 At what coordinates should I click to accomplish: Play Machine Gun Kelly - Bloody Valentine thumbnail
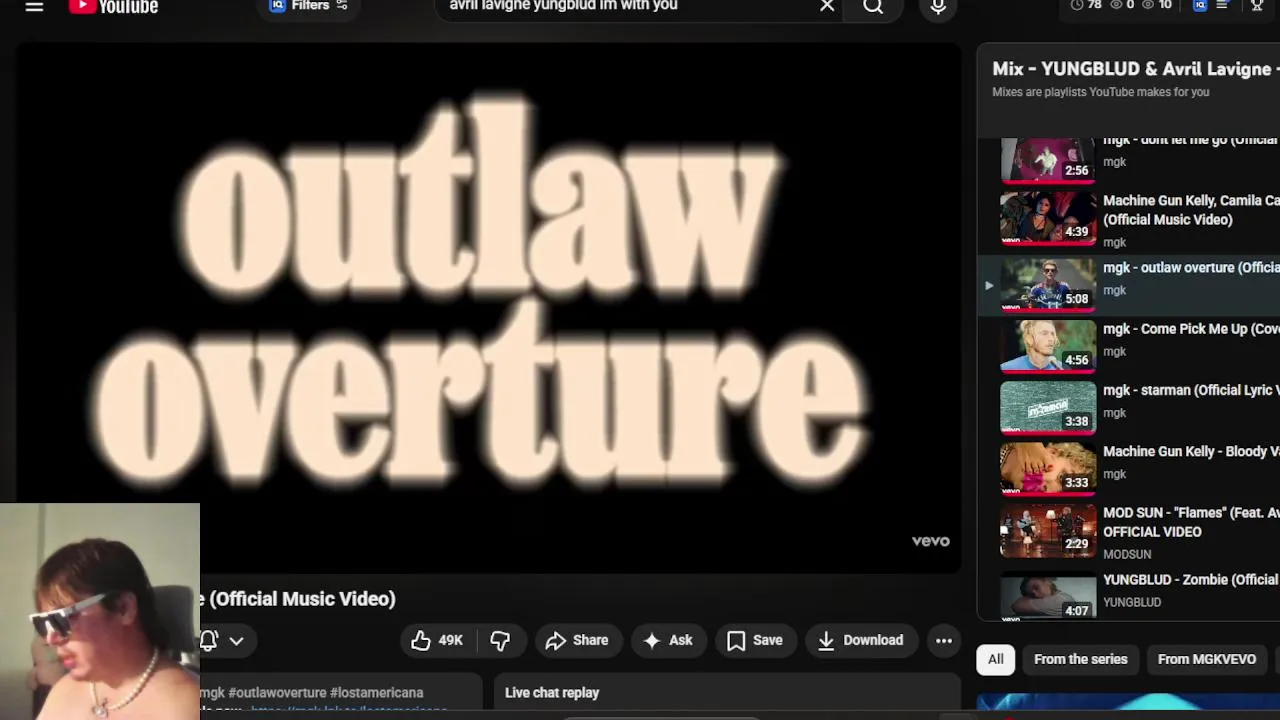(1048, 468)
